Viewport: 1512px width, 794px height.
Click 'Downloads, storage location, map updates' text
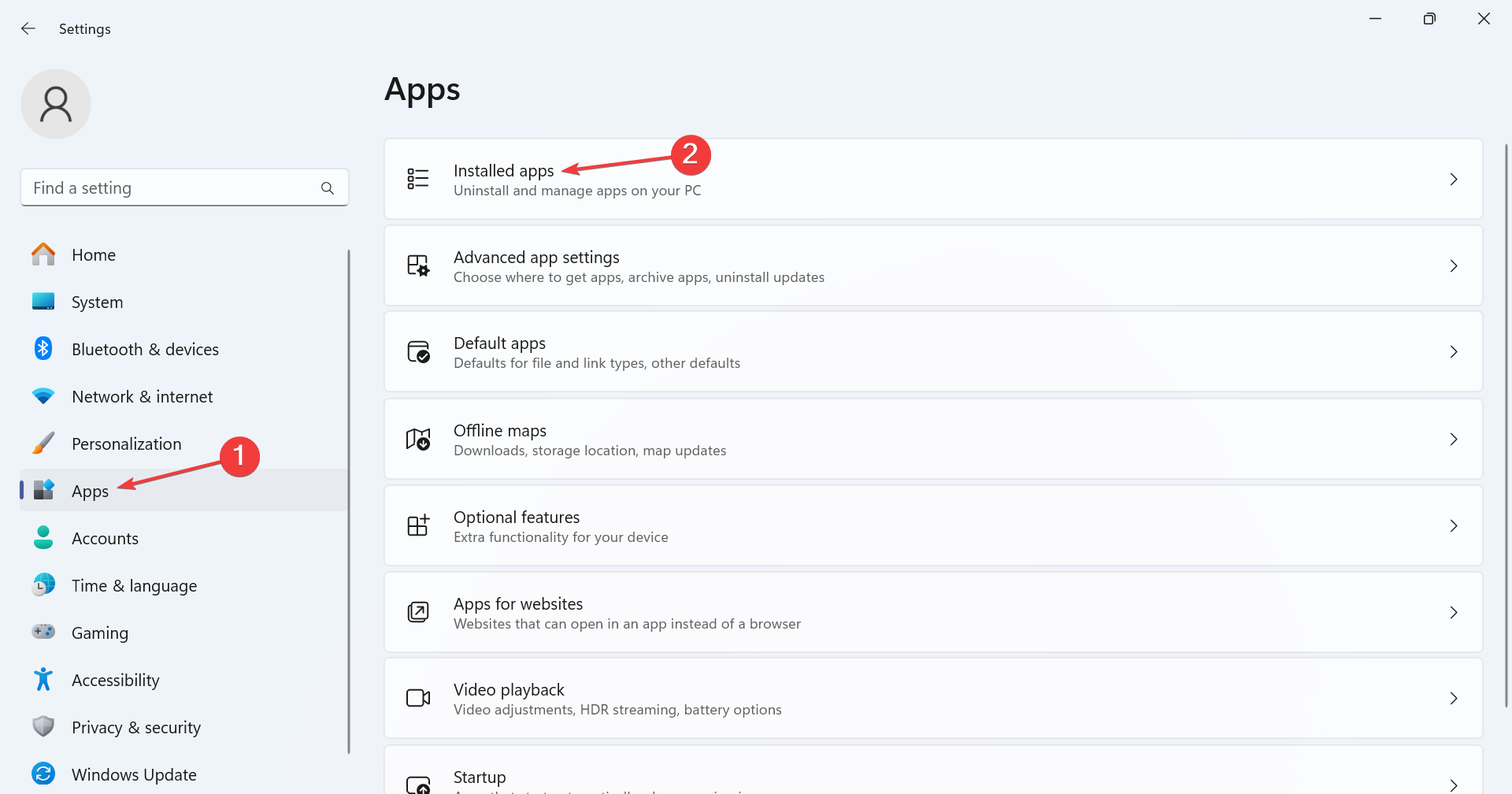coord(590,451)
